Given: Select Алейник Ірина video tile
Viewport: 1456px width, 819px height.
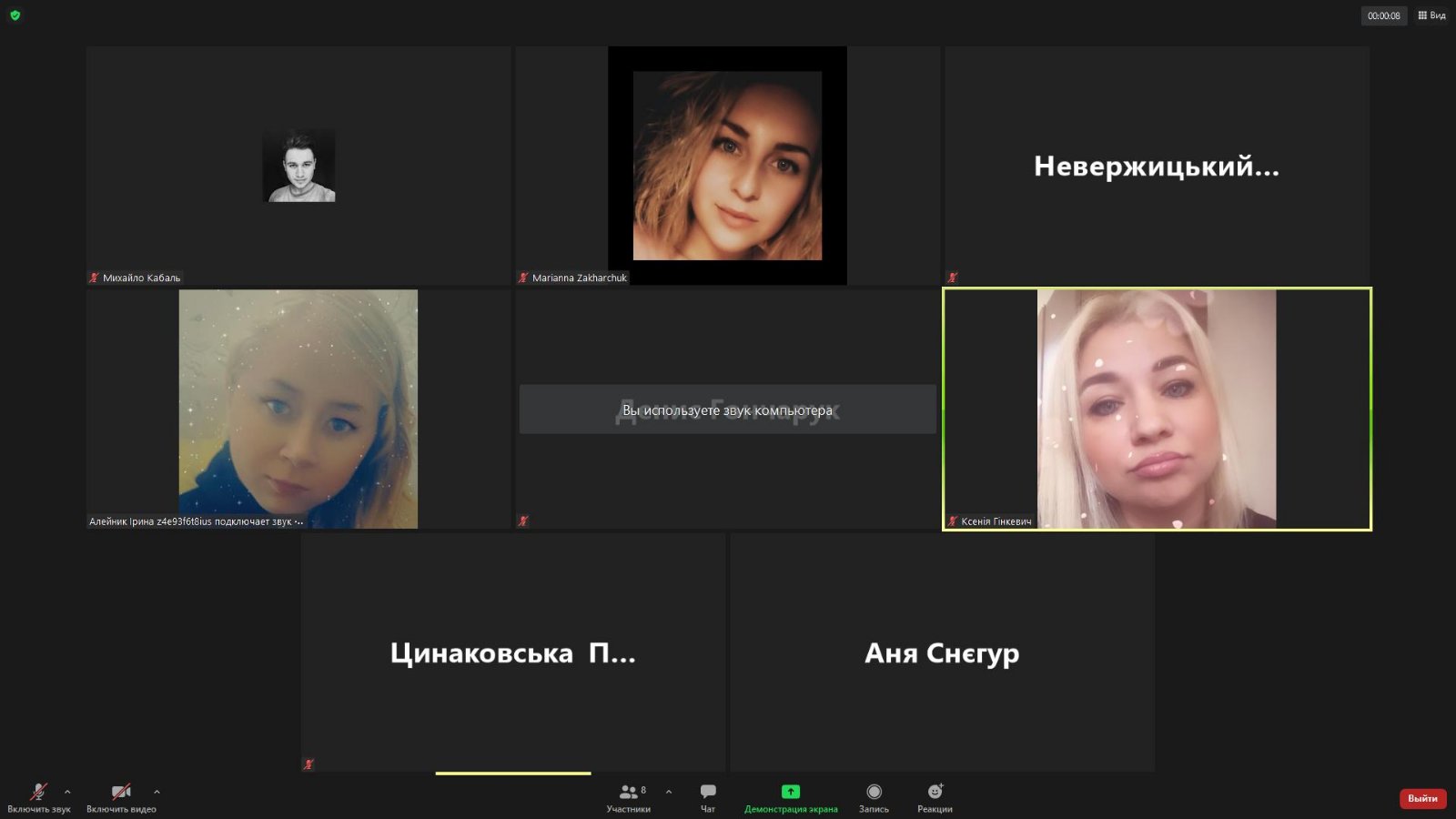Looking at the screenshot, I should [x=298, y=409].
